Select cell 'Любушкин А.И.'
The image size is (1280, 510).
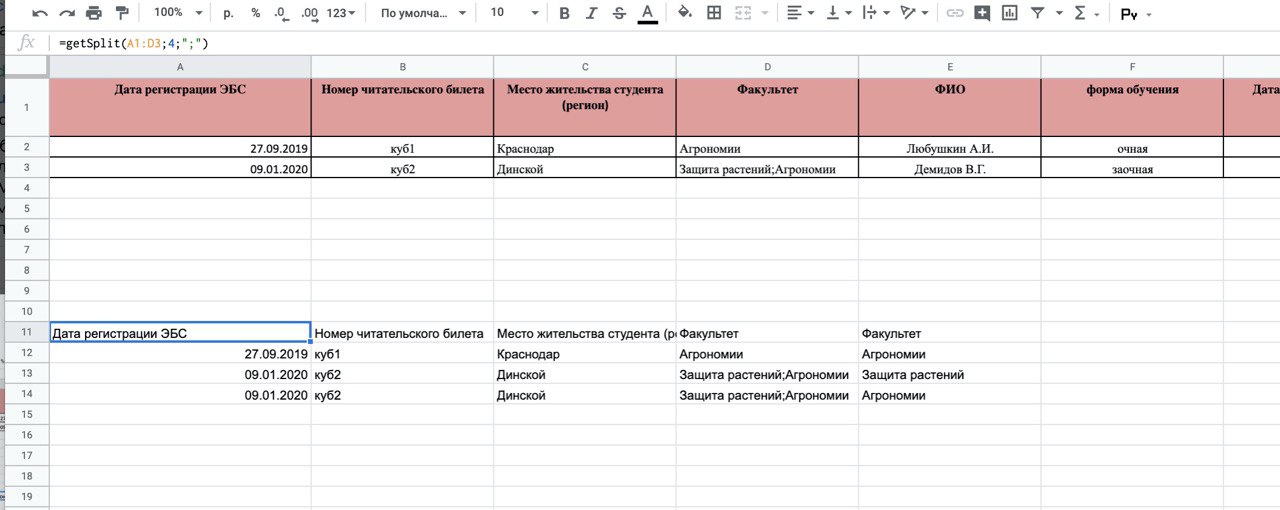(949, 148)
